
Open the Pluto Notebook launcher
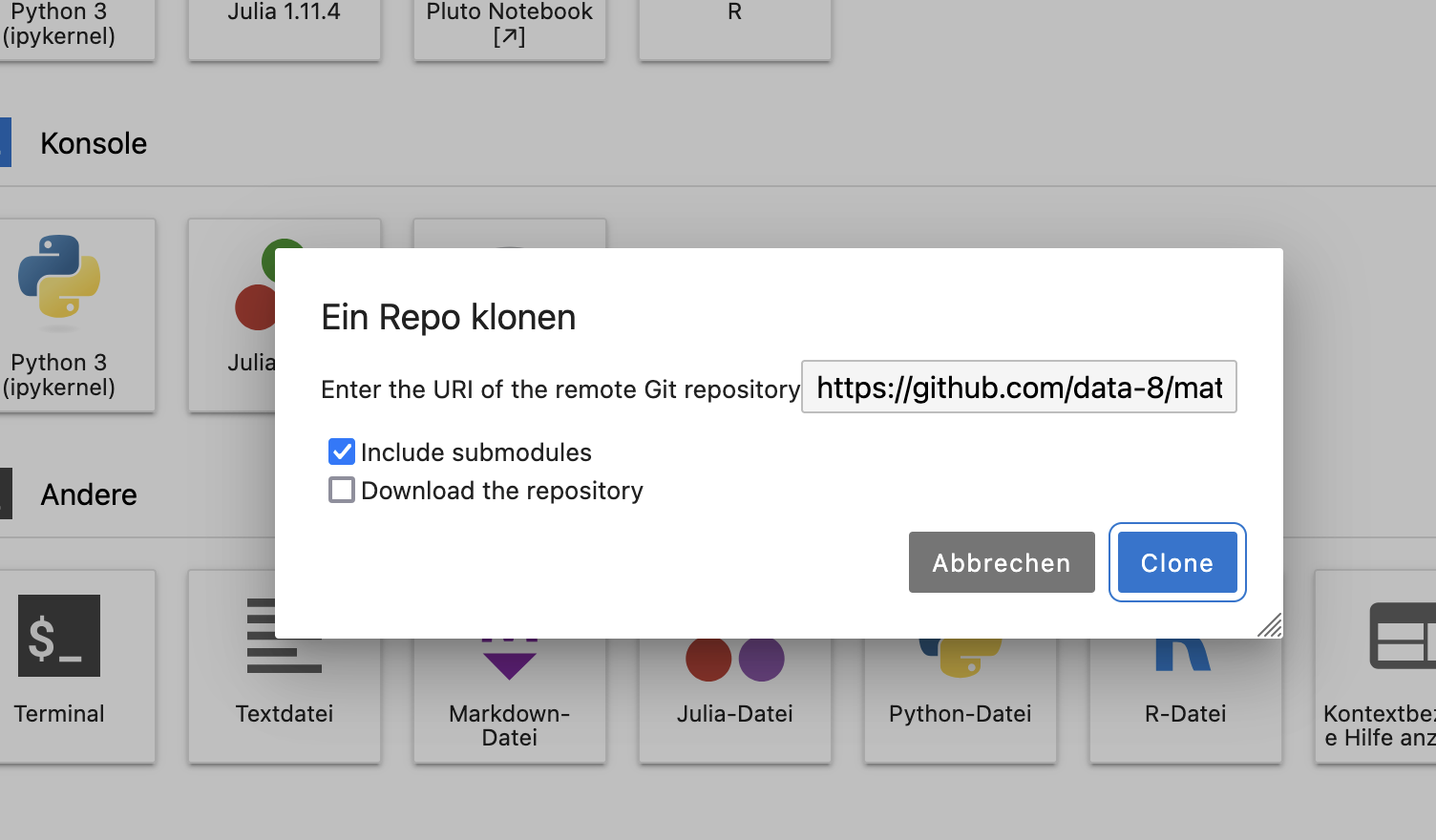click(x=510, y=30)
